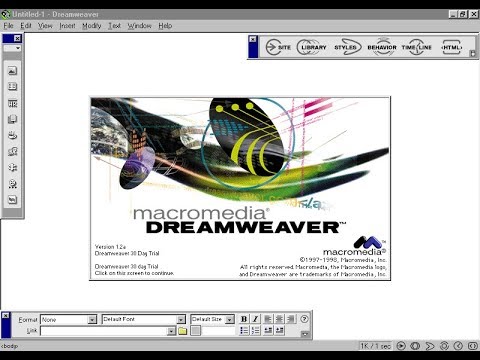Align text right in property inspector
Screen dimensions: 480x360
point(291,319)
